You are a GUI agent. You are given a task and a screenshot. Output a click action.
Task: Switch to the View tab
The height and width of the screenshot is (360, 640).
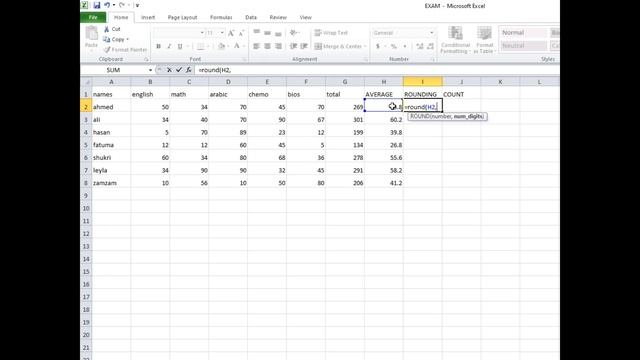(305, 18)
